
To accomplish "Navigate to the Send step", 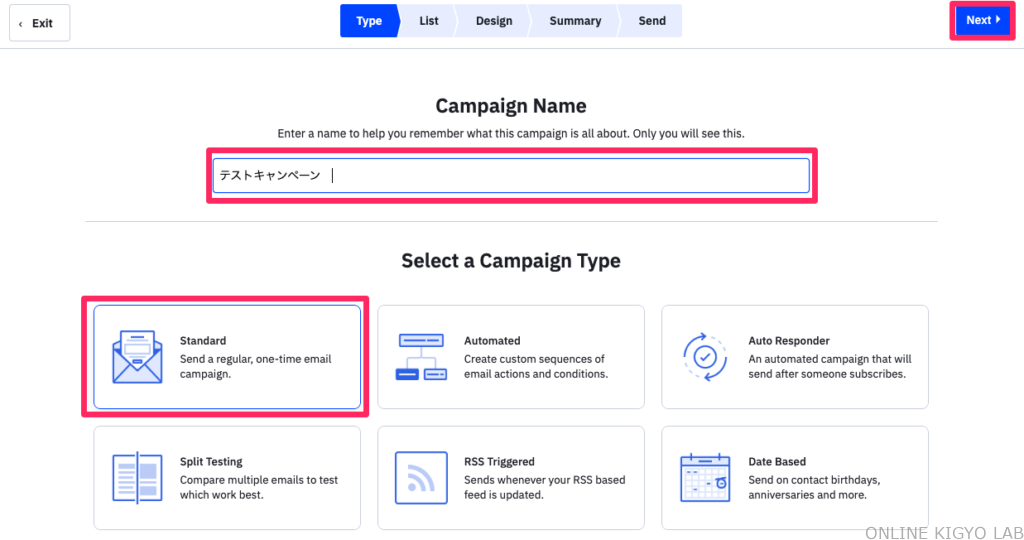I will click(651, 21).
